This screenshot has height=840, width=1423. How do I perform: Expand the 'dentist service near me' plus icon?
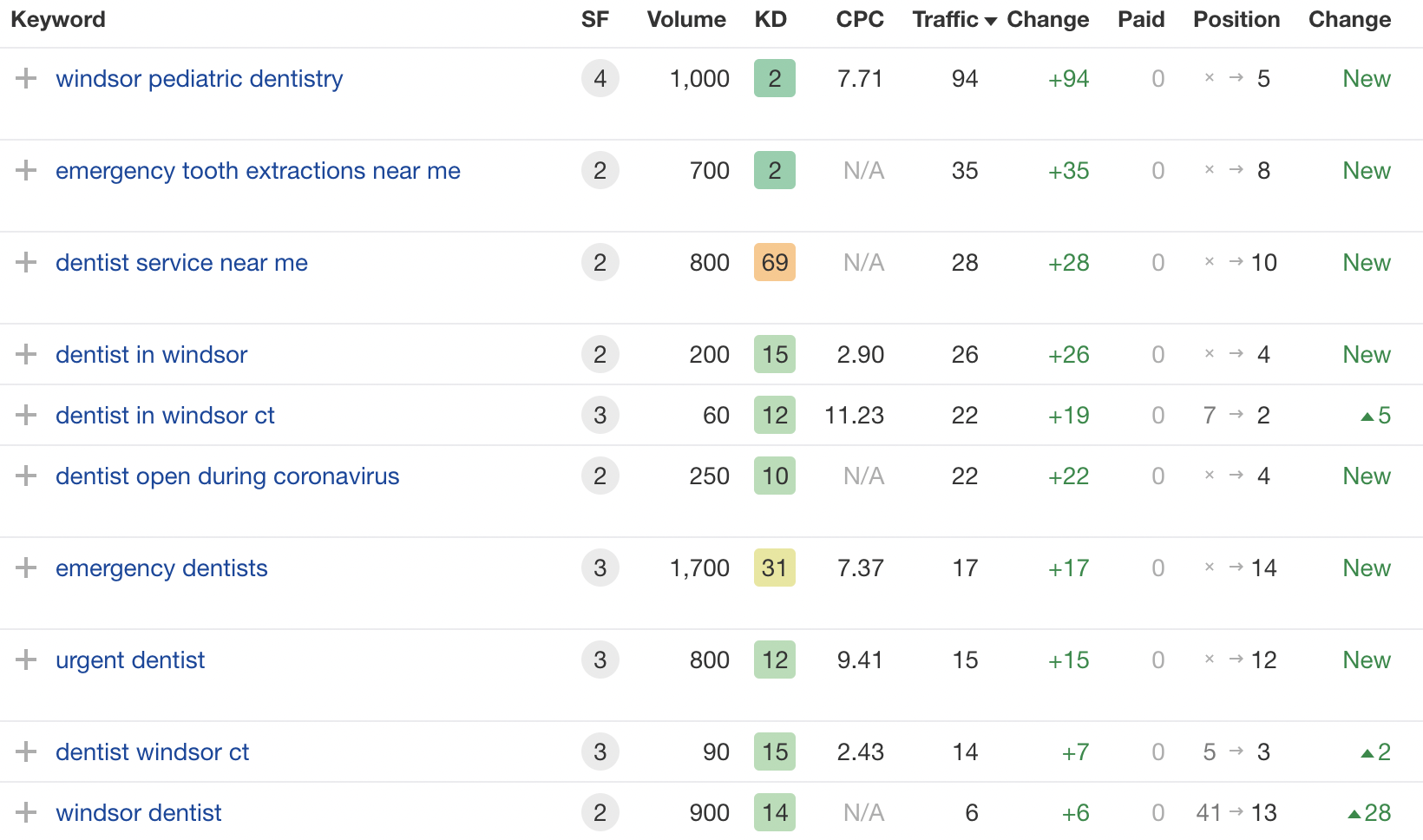pyautogui.click(x=26, y=262)
